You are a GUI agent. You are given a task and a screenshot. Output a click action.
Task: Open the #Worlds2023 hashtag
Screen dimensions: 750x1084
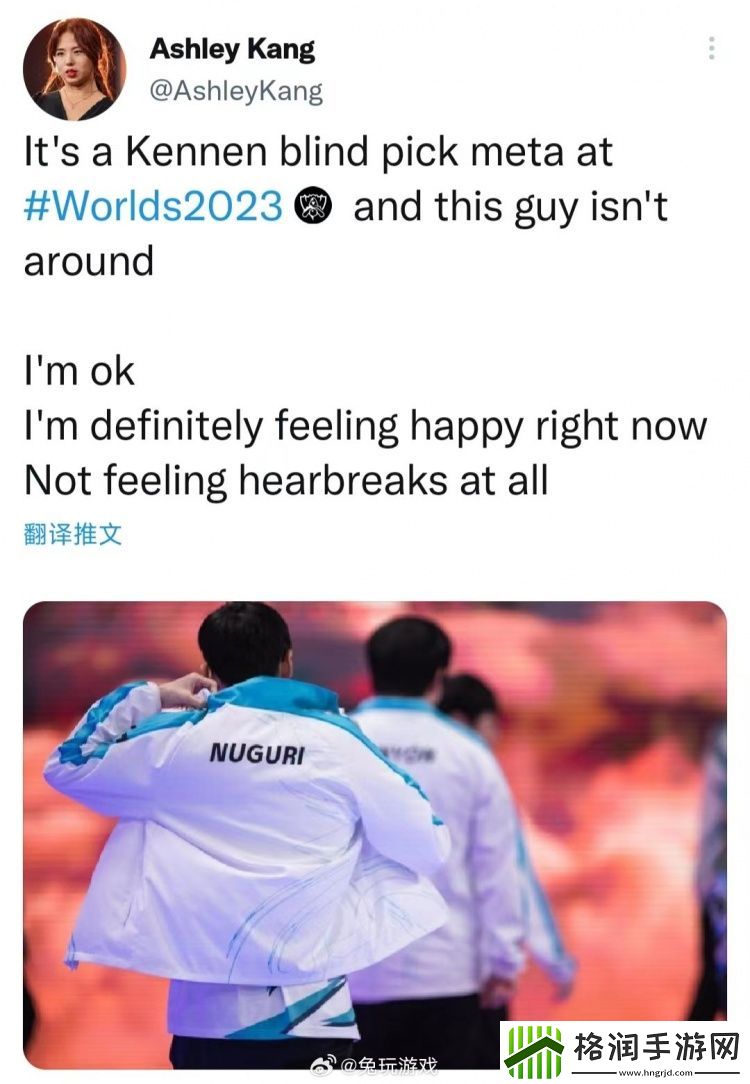(x=153, y=206)
